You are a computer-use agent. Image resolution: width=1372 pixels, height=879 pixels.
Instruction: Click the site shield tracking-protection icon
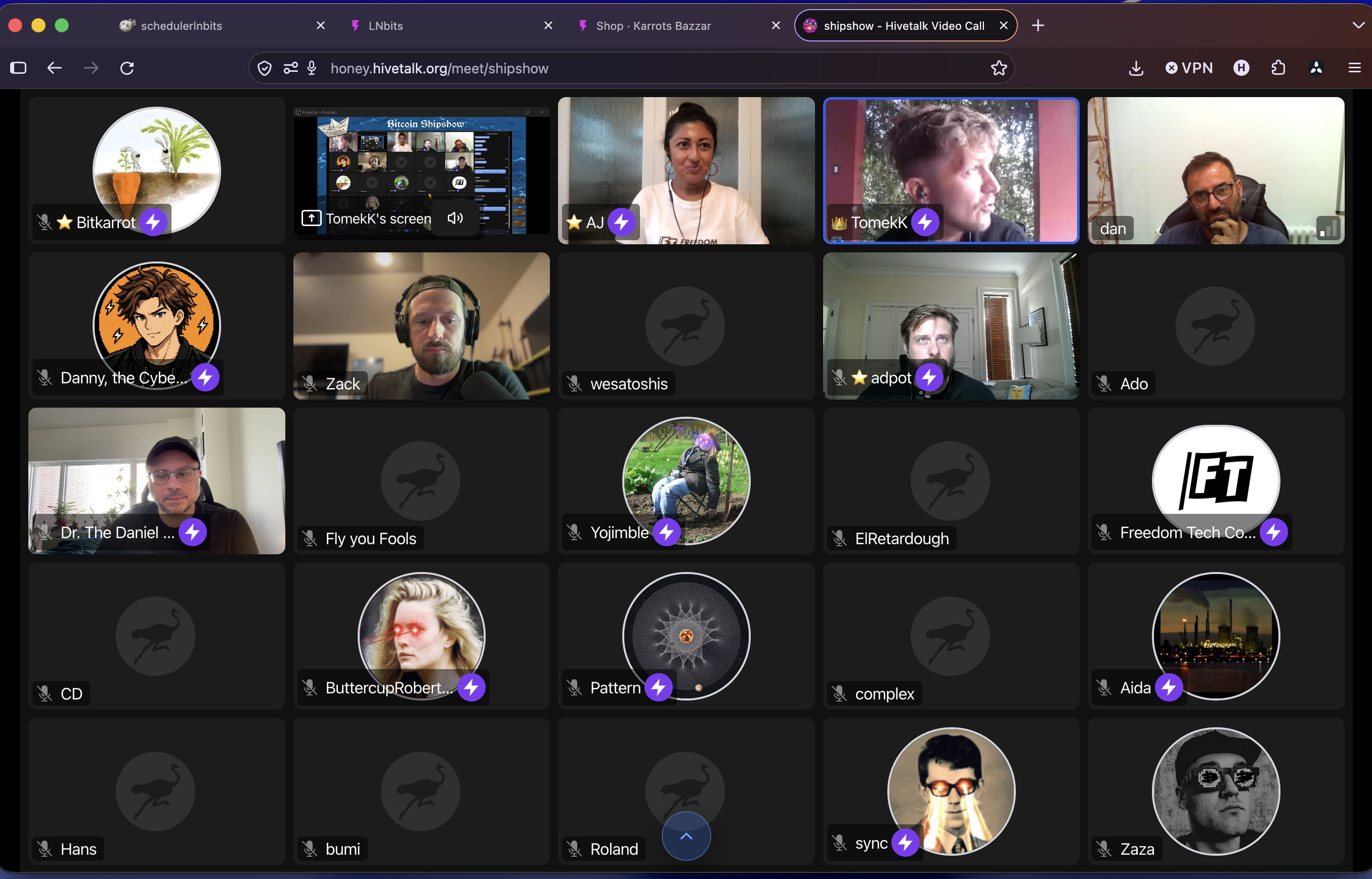coord(265,68)
